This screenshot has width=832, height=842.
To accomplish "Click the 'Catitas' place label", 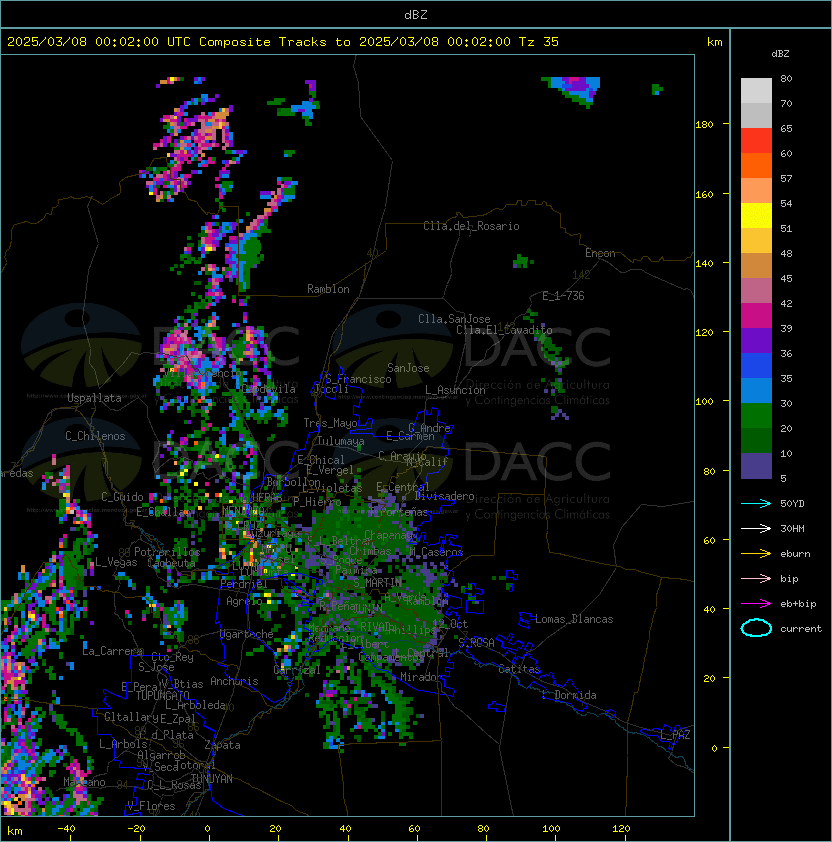I will click(x=519, y=669).
